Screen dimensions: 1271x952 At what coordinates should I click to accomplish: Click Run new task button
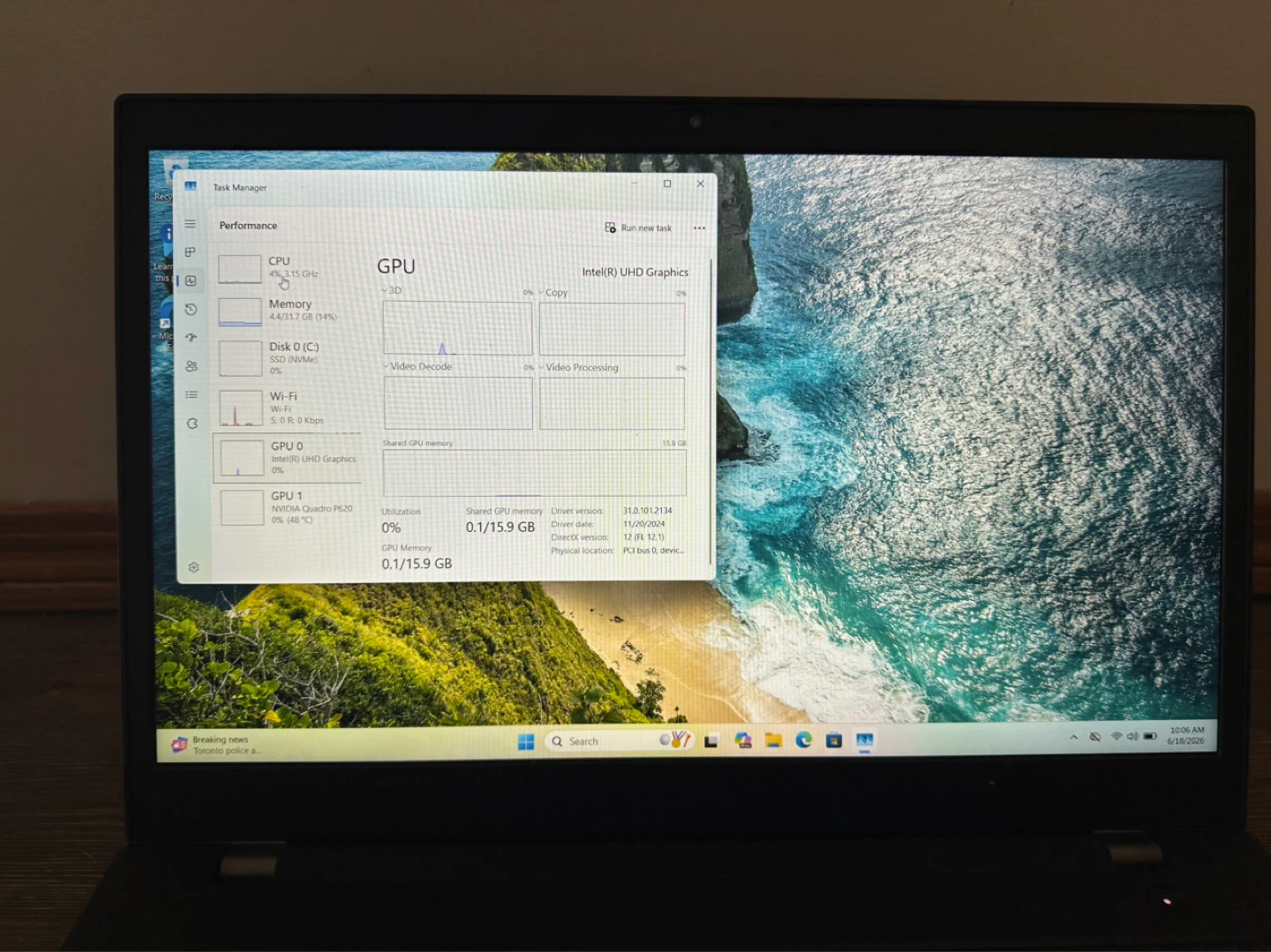click(x=638, y=228)
